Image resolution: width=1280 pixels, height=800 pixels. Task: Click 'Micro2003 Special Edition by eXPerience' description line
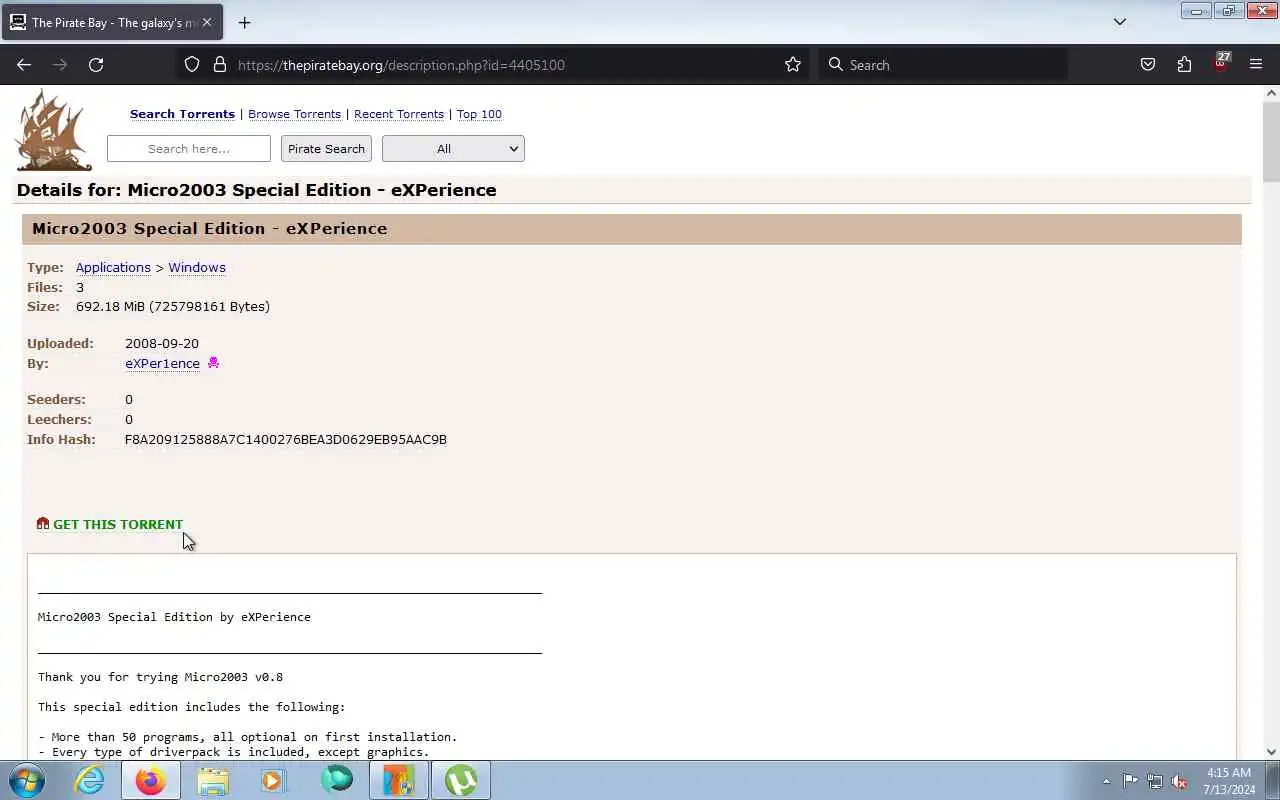[x=174, y=617]
